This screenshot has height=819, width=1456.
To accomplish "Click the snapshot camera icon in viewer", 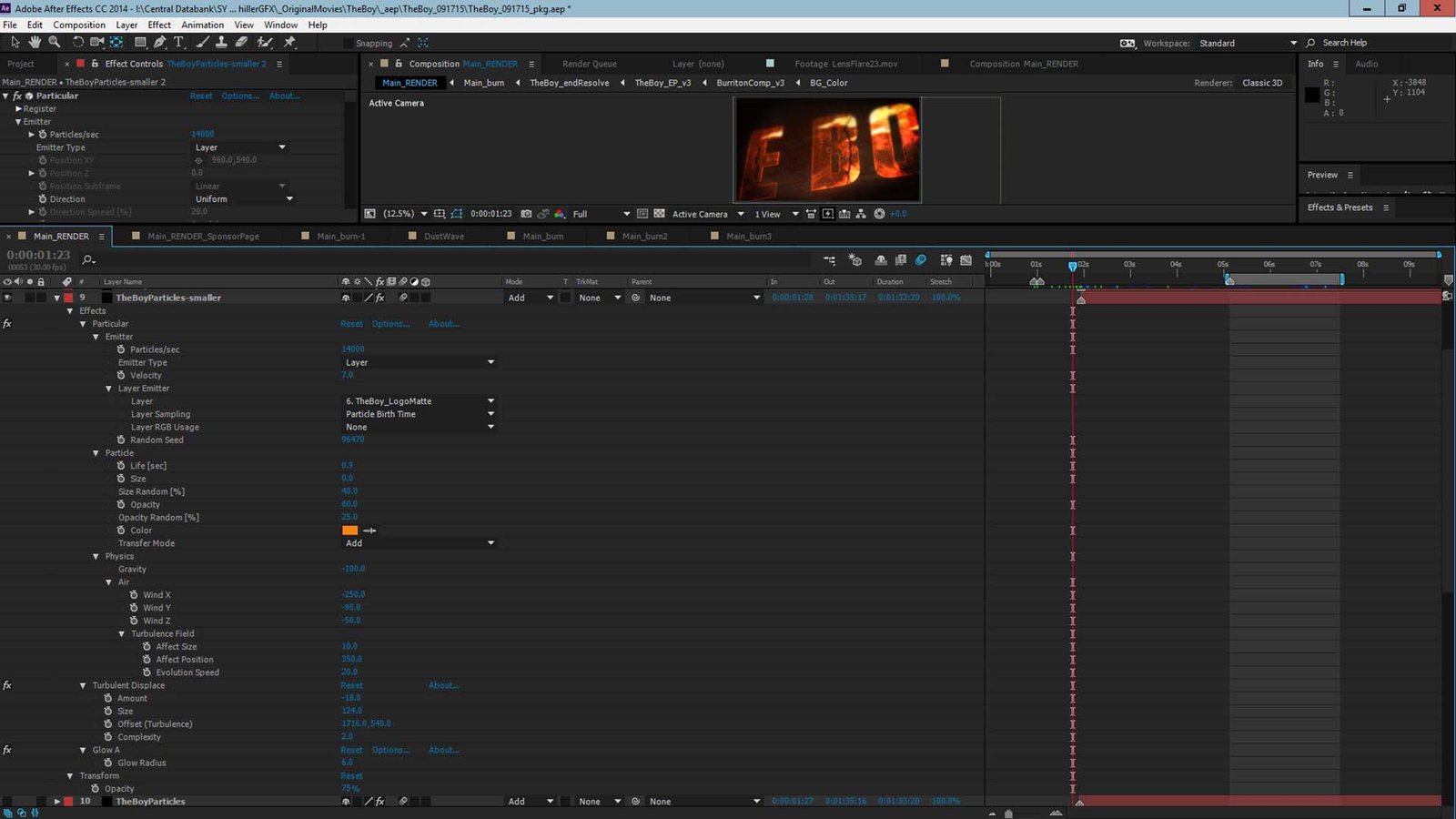I will (526, 214).
